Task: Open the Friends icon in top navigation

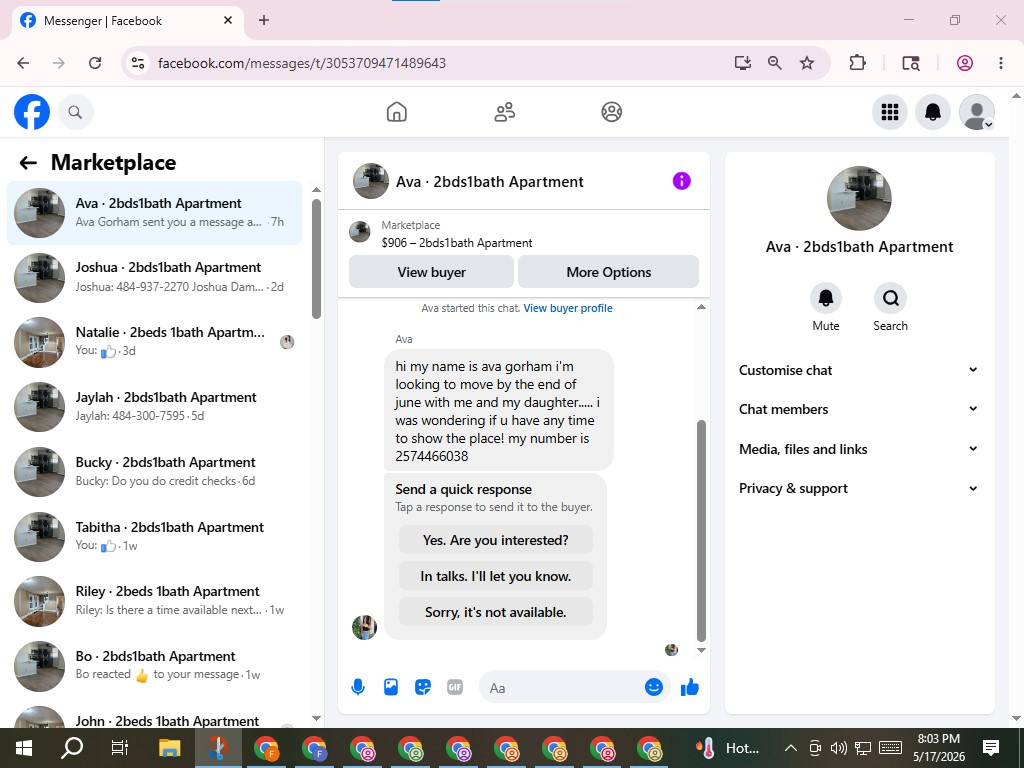Action: point(504,112)
